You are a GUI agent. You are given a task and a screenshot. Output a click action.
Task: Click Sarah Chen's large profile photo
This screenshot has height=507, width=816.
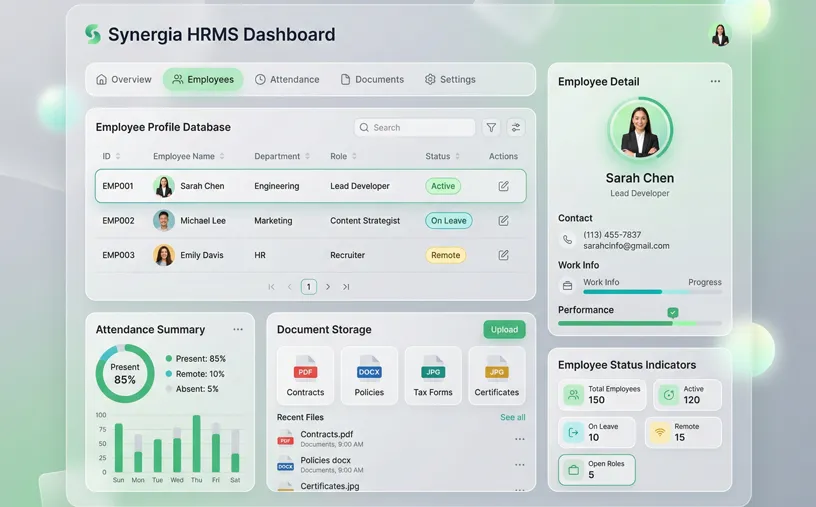pos(640,129)
